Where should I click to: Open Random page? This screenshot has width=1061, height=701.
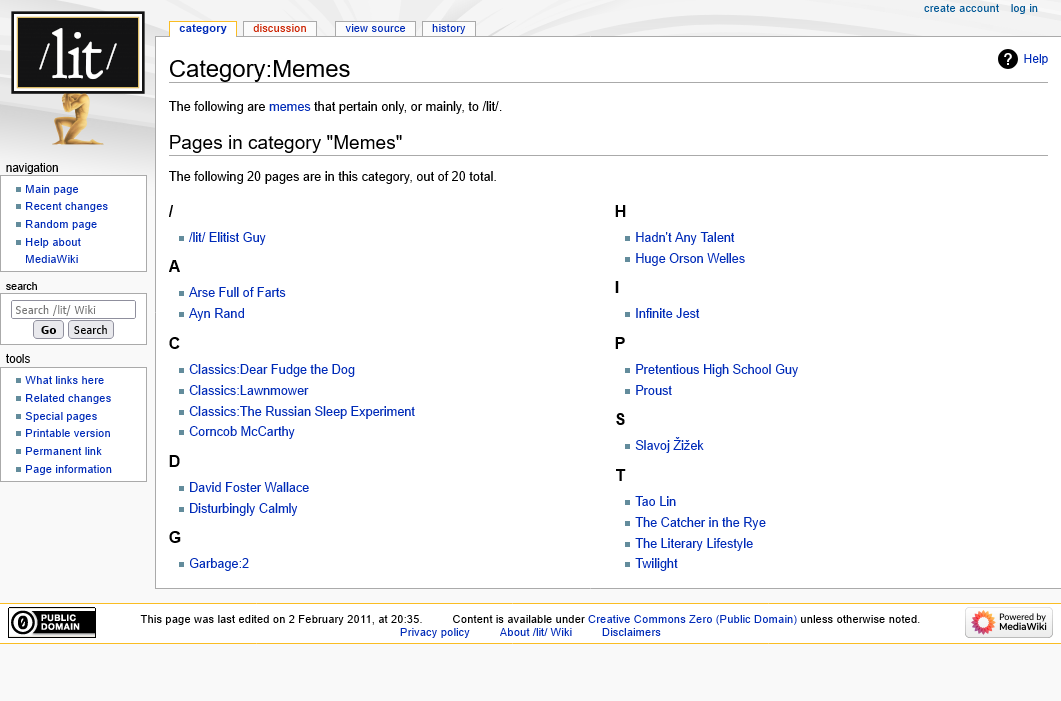pos(61,224)
